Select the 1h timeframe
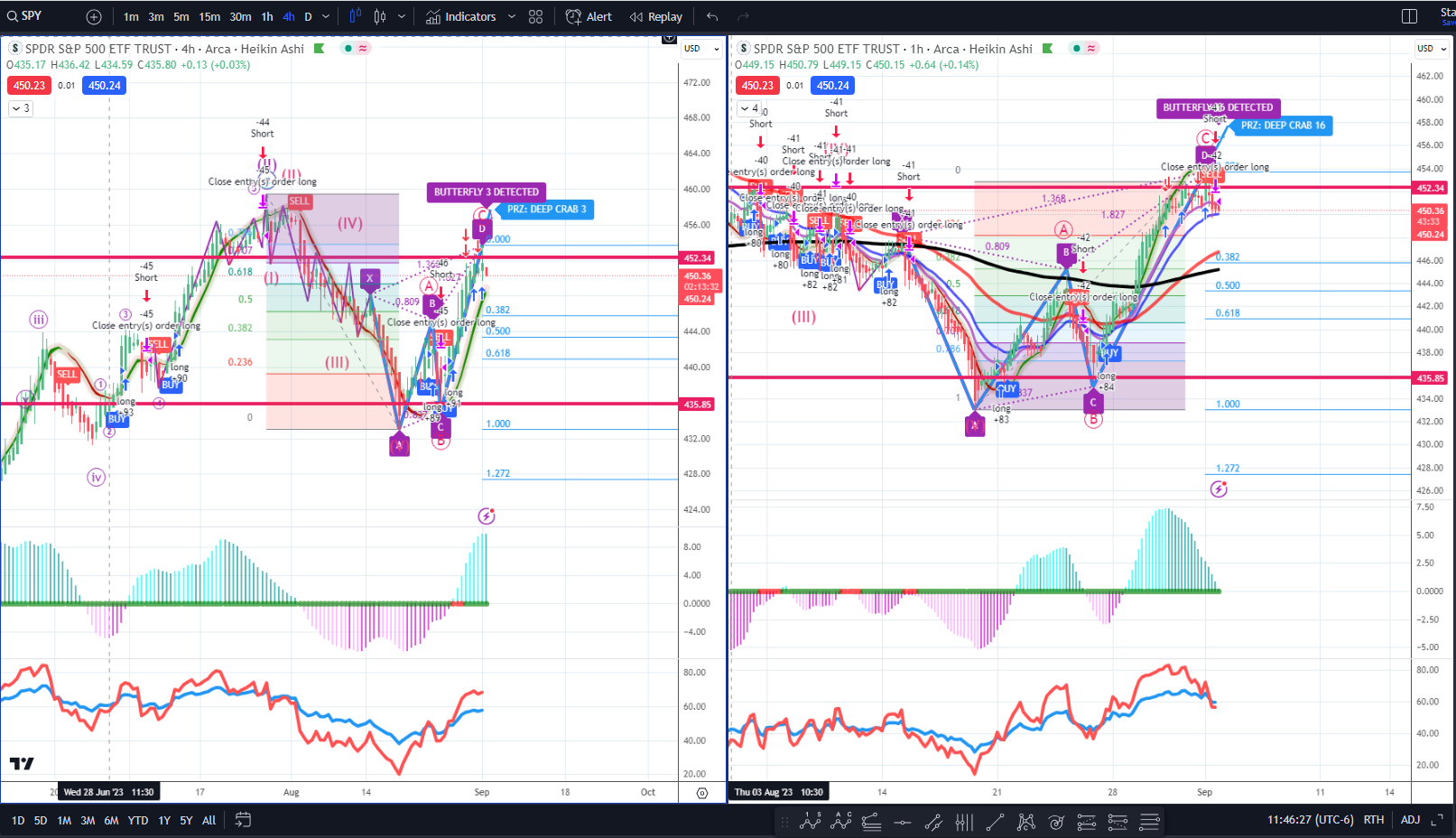This screenshot has width=1456, height=838. (x=267, y=16)
